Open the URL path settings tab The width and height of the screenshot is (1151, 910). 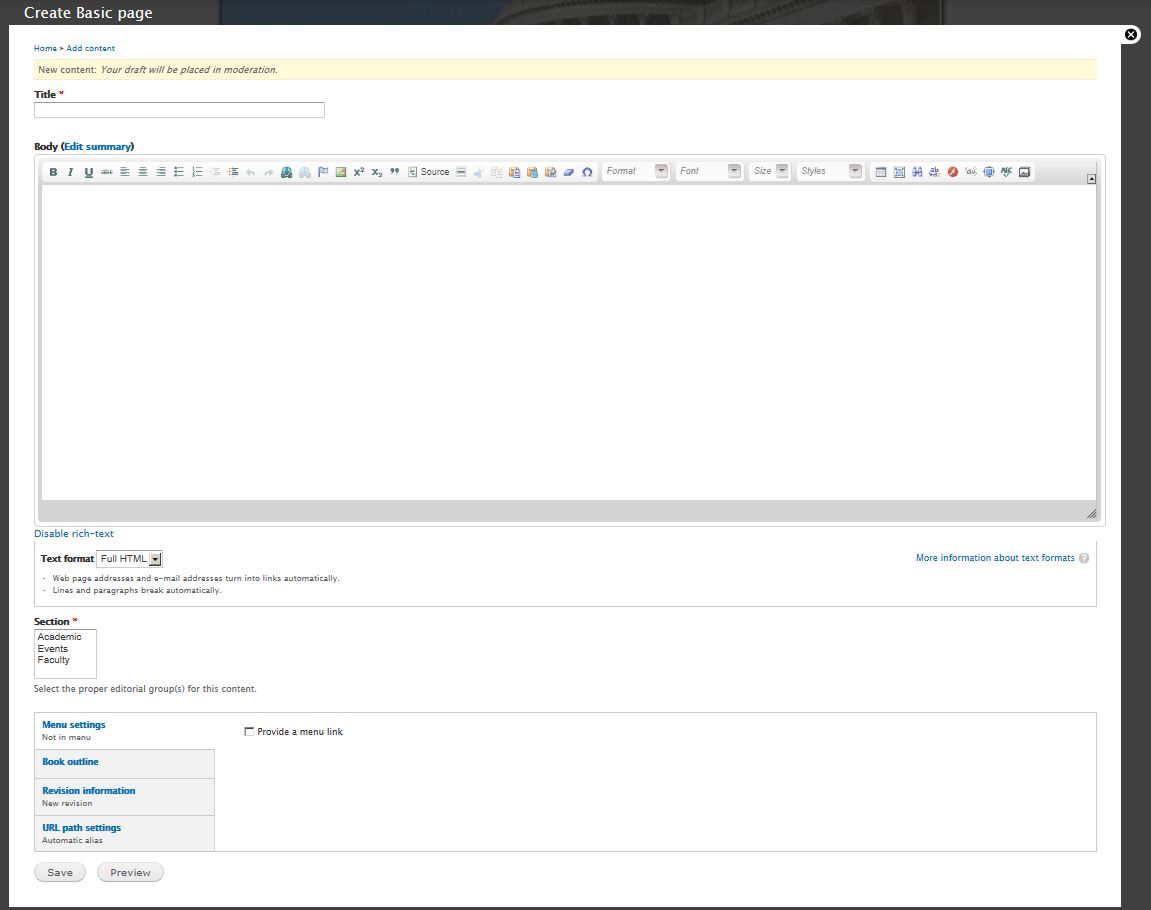tap(81, 828)
